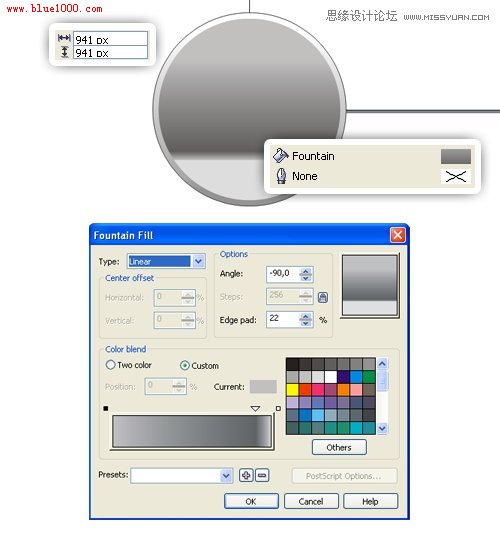Close the Fountain Fill dialog

pos(398,235)
